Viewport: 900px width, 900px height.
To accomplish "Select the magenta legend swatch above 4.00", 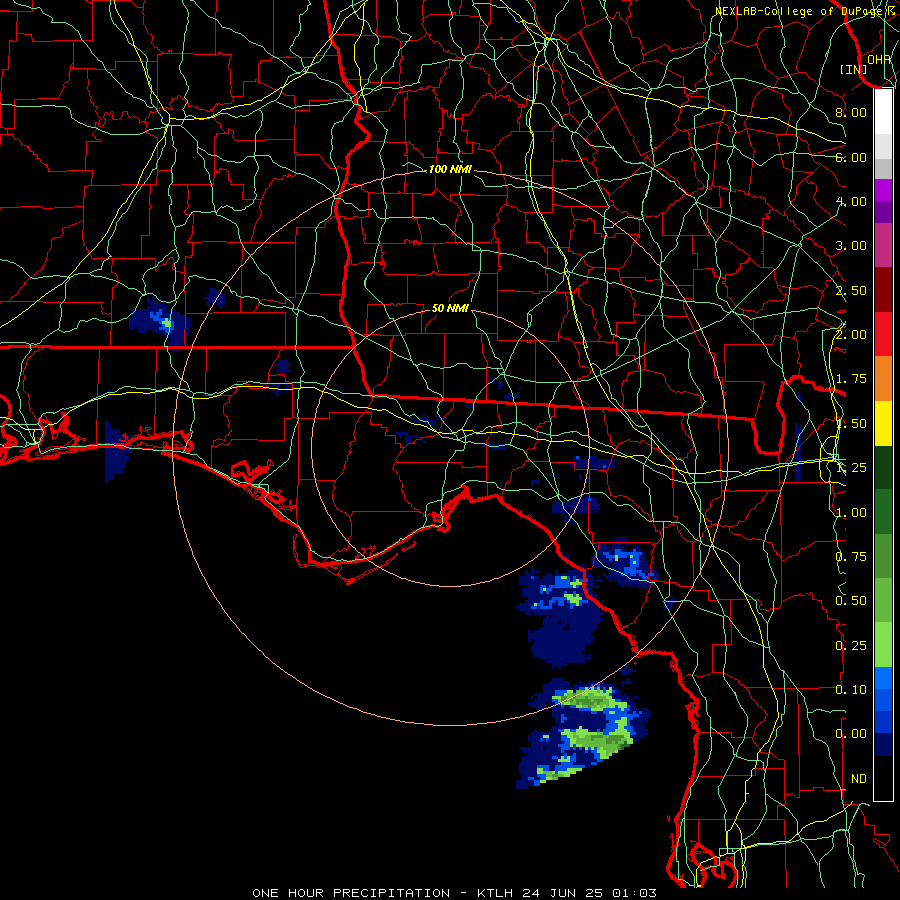I will coord(883,190).
